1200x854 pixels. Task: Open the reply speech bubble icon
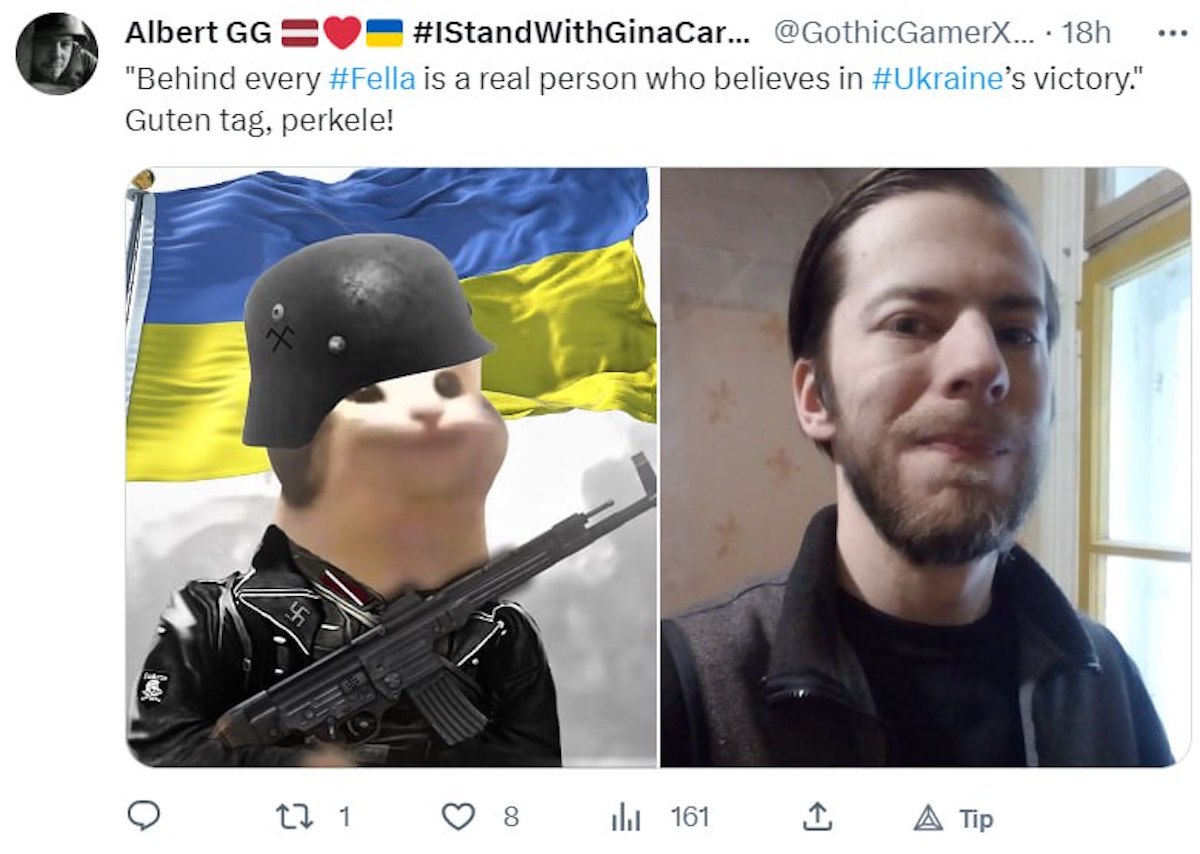pos(145,817)
